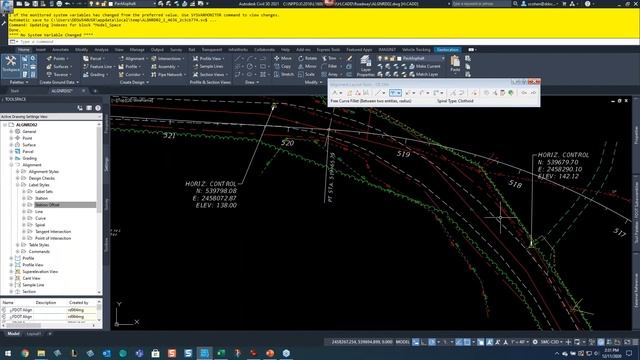640x360 pixels.
Task: Toggle the MODEL space status bar button
Action: [402, 342]
